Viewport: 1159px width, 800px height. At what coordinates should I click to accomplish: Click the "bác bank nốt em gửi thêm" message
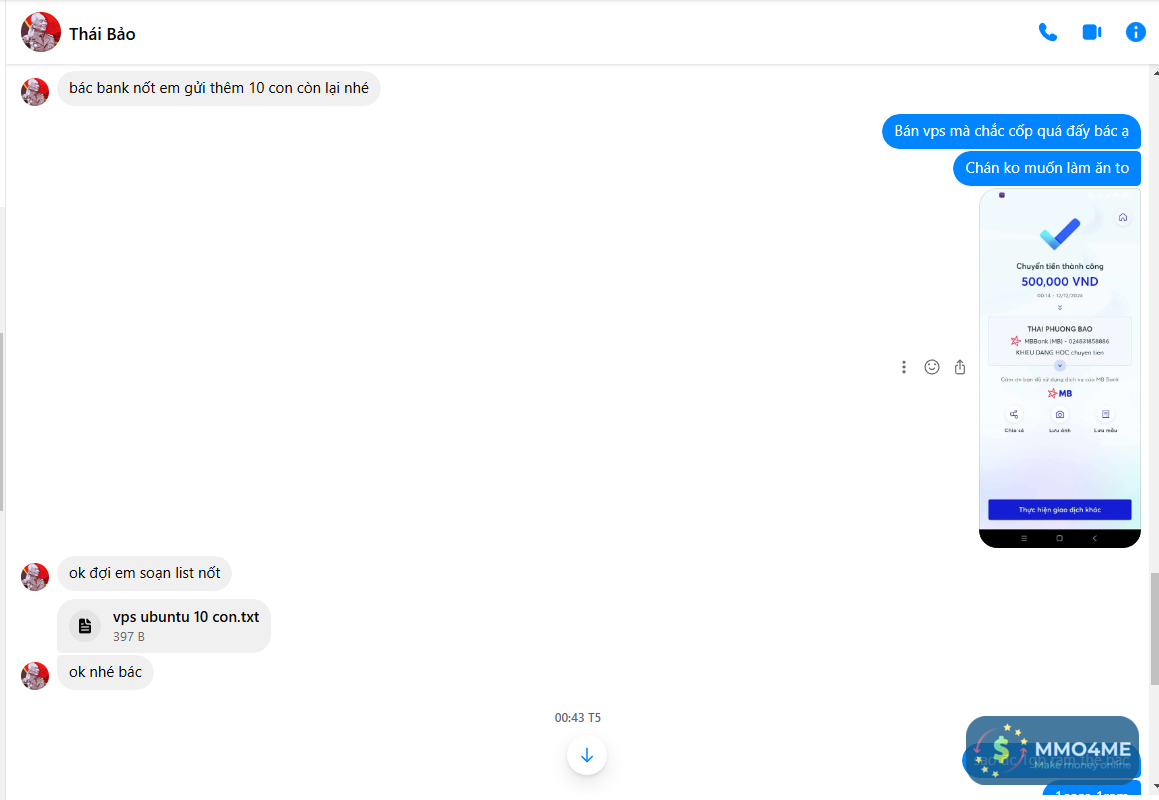219,88
